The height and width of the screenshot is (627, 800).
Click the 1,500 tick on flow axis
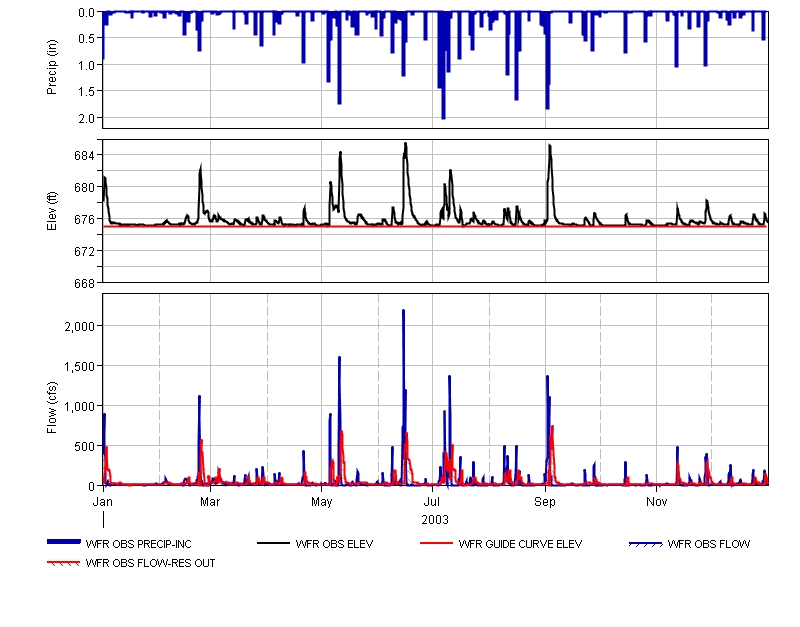coord(80,366)
